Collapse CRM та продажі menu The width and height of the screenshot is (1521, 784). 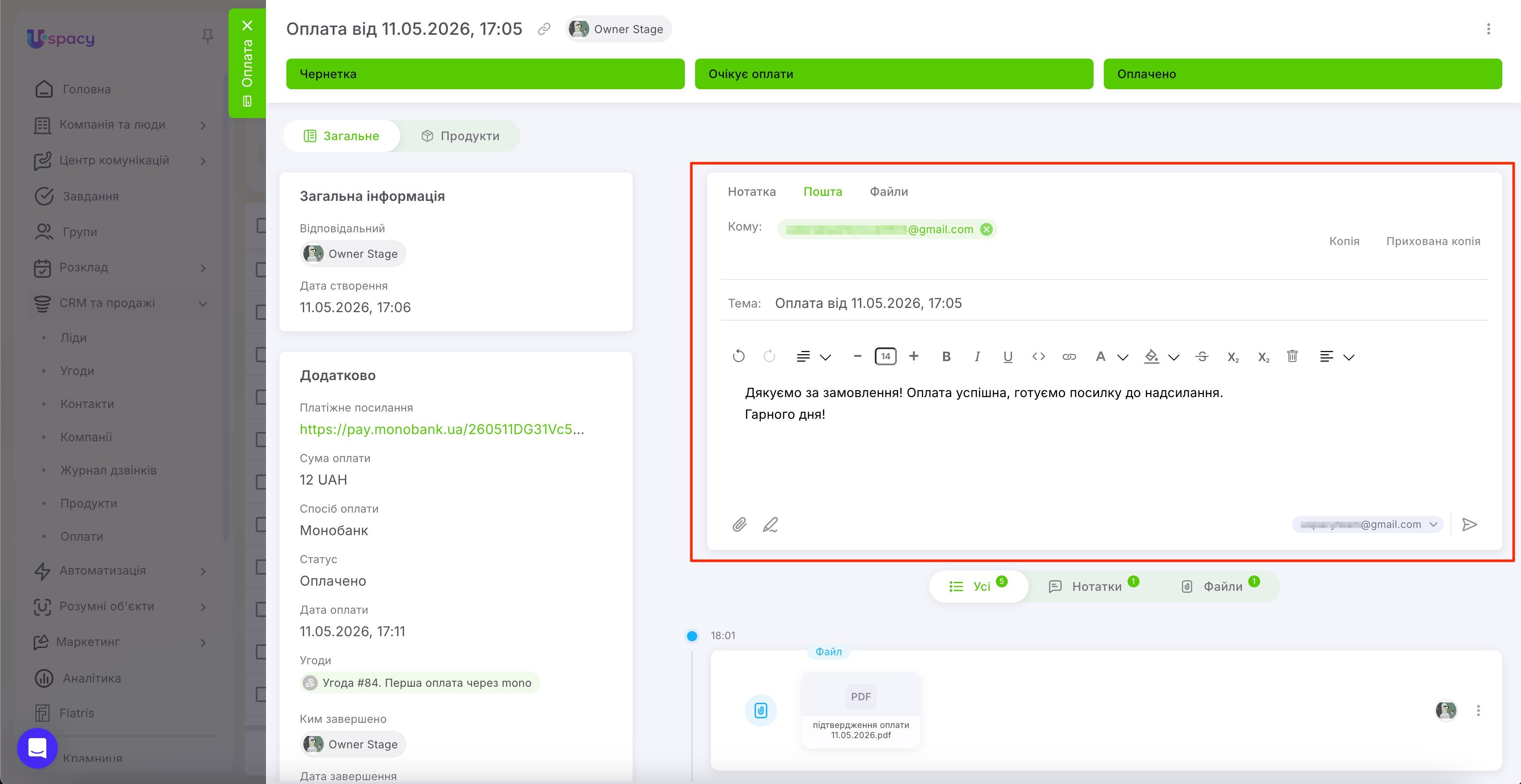pyautogui.click(x=122, y=303)
